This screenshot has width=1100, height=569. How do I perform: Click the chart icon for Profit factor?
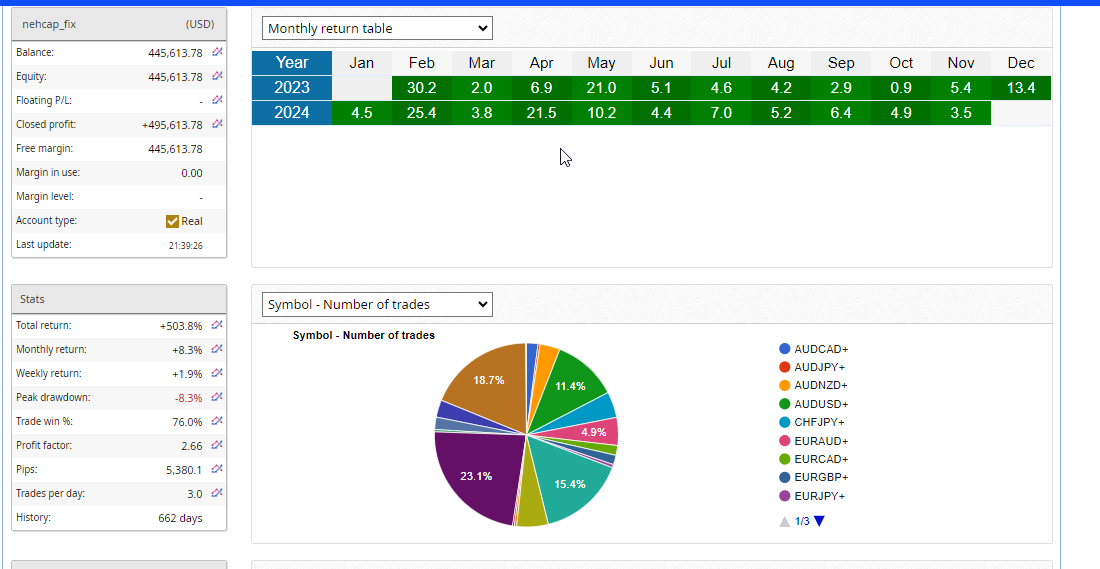(x=217, y=445)
